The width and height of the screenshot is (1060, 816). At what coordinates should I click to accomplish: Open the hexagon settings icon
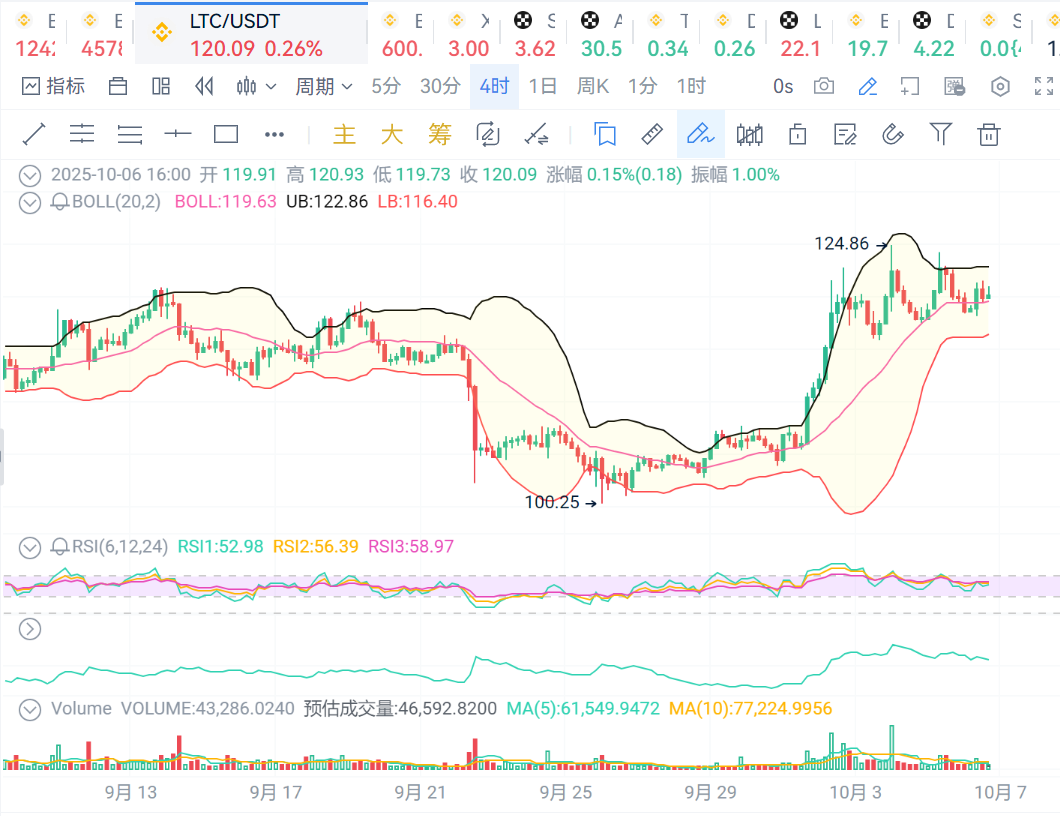click(999, 87)
